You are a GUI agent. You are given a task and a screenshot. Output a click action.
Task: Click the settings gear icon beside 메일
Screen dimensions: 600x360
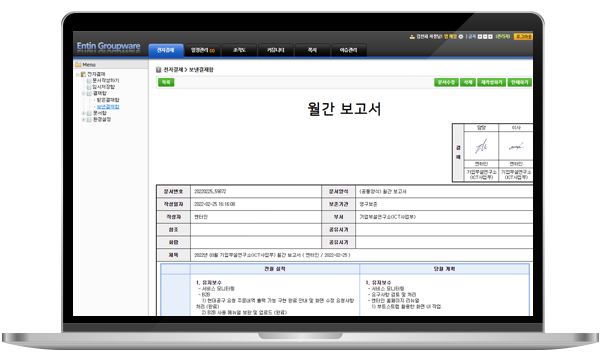(x=461, y=37)
